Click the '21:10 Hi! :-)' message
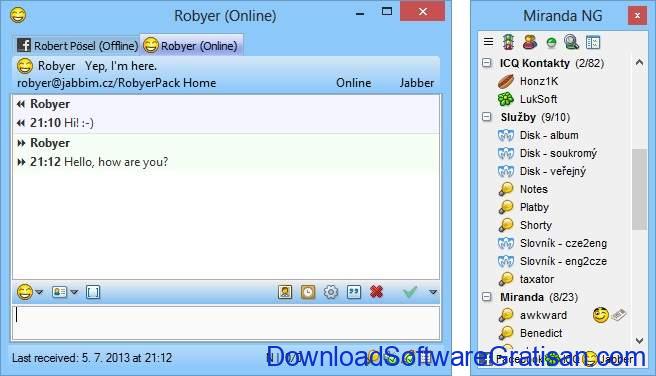This screenshot has width=656, height=376. point(62,123)
